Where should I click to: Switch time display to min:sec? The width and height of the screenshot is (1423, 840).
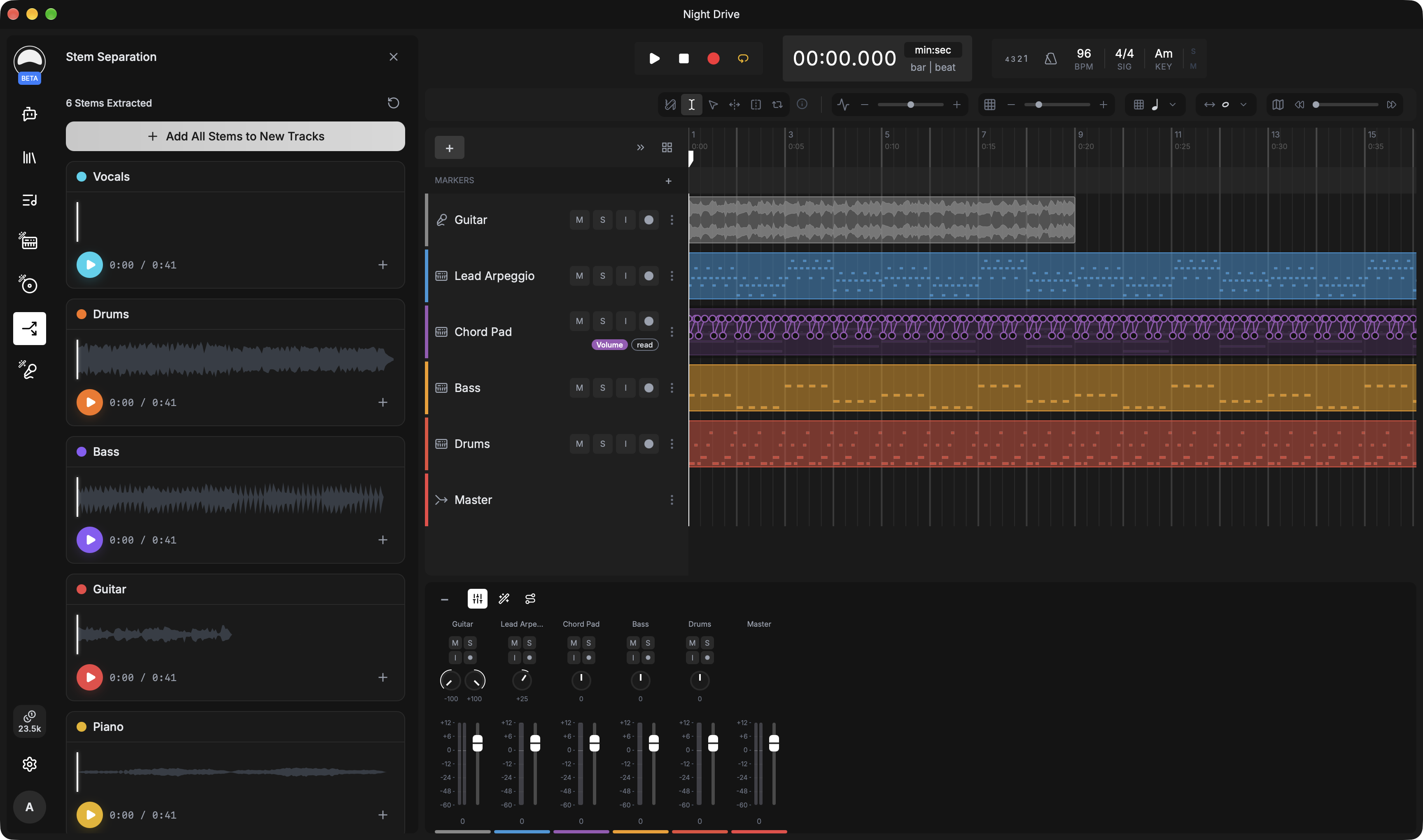coord(933,50)
